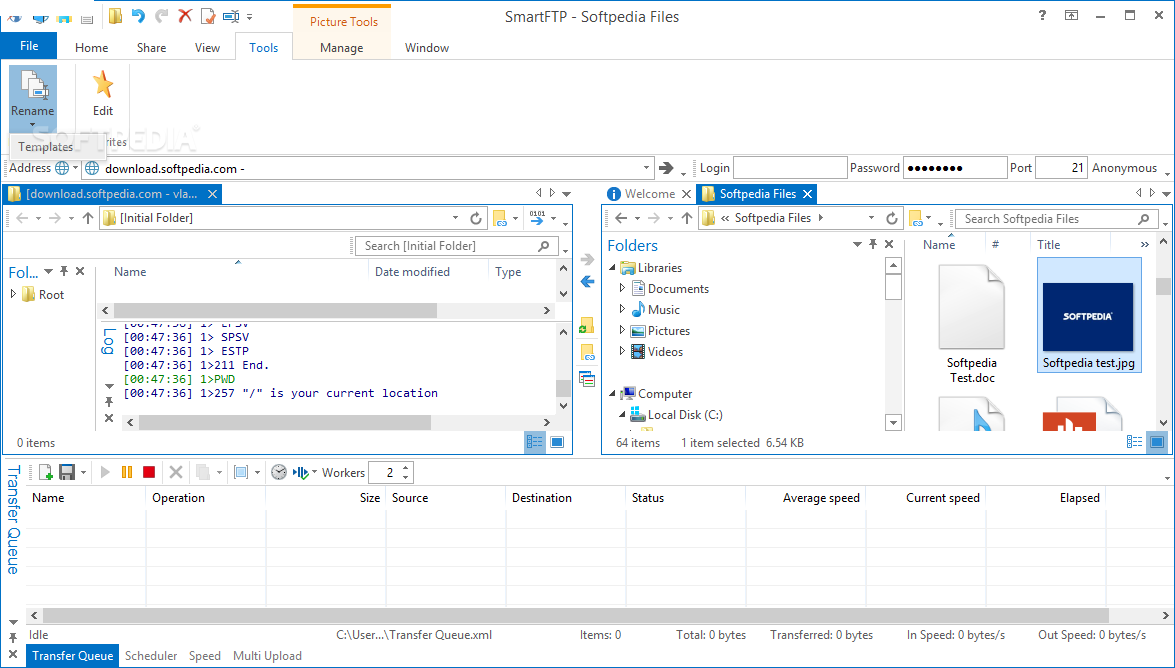
Task: Pause the transfer queue
Action: pos(127,472)
